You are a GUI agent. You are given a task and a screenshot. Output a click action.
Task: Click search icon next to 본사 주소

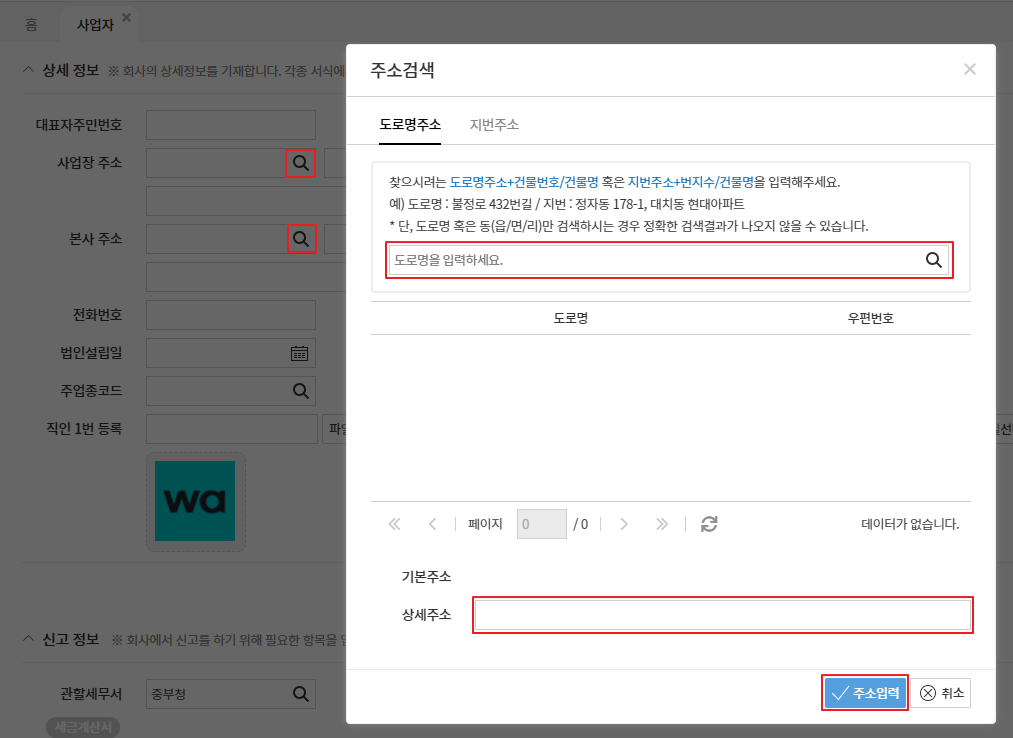point(300,238)
